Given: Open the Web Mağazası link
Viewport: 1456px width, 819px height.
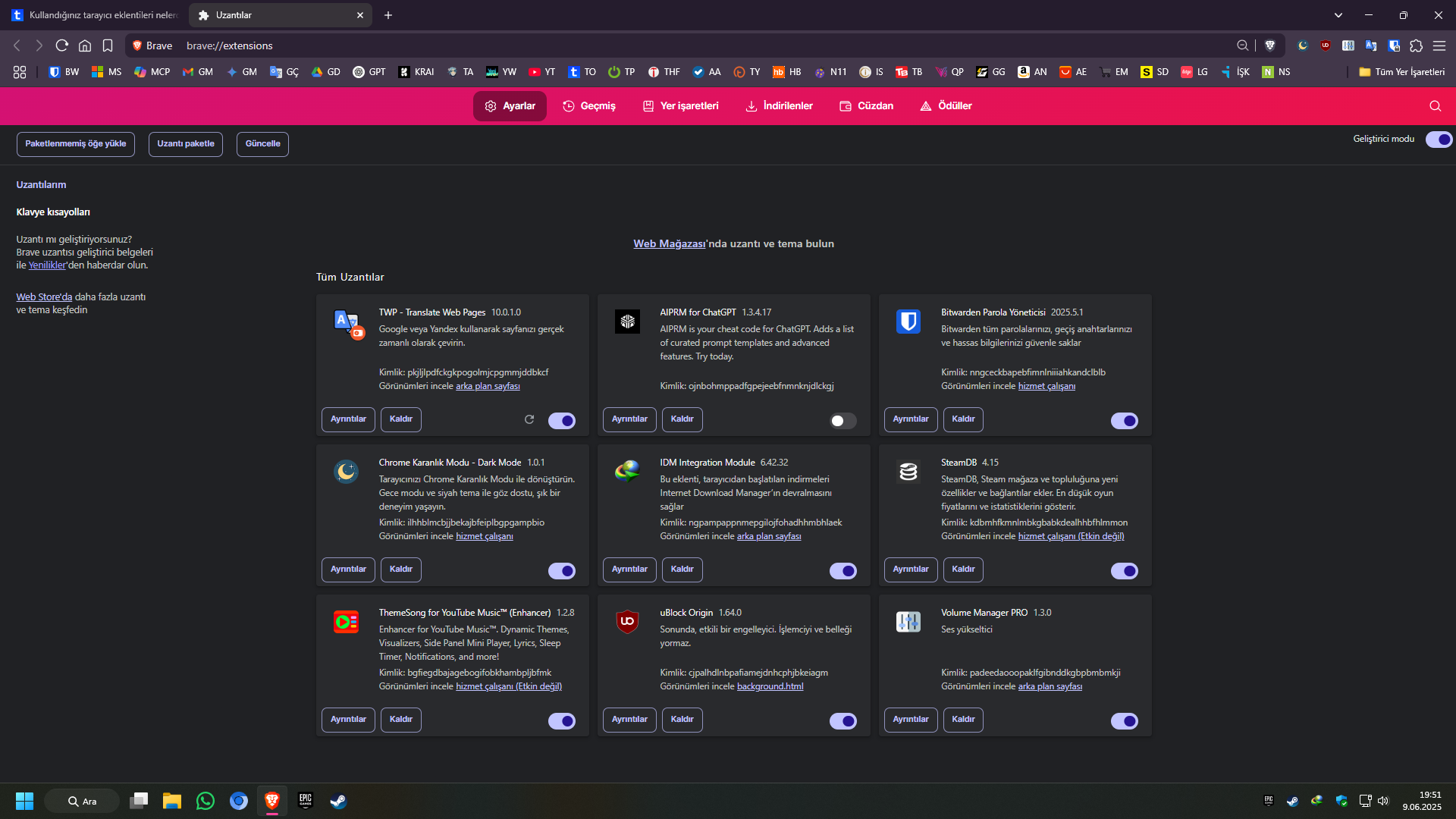Looking at the screenshot, I should pos(669,244).
